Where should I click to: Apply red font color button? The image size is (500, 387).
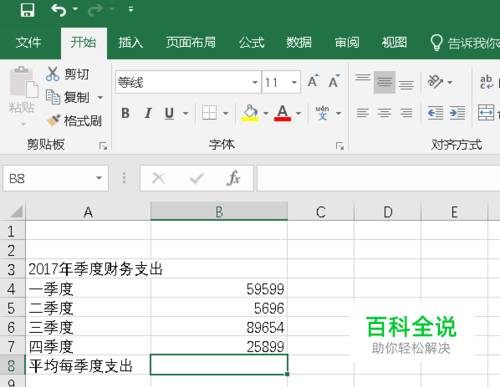click(283, 113)
